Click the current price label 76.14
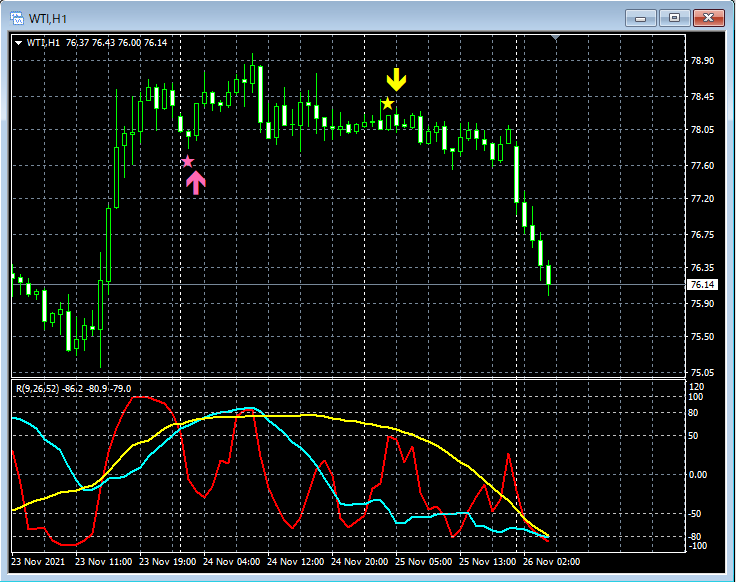The image size is (737, 582). (x=702, y=285)
